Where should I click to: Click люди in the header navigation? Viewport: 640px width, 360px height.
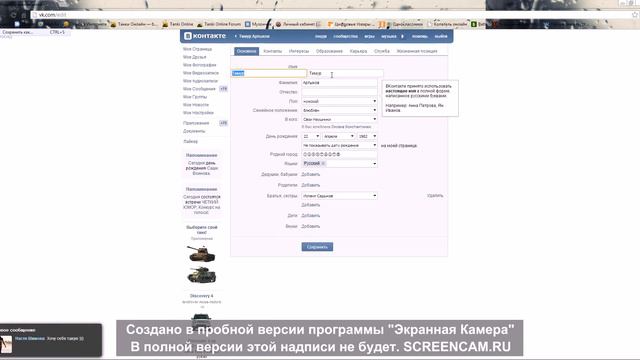coord(321,36)
